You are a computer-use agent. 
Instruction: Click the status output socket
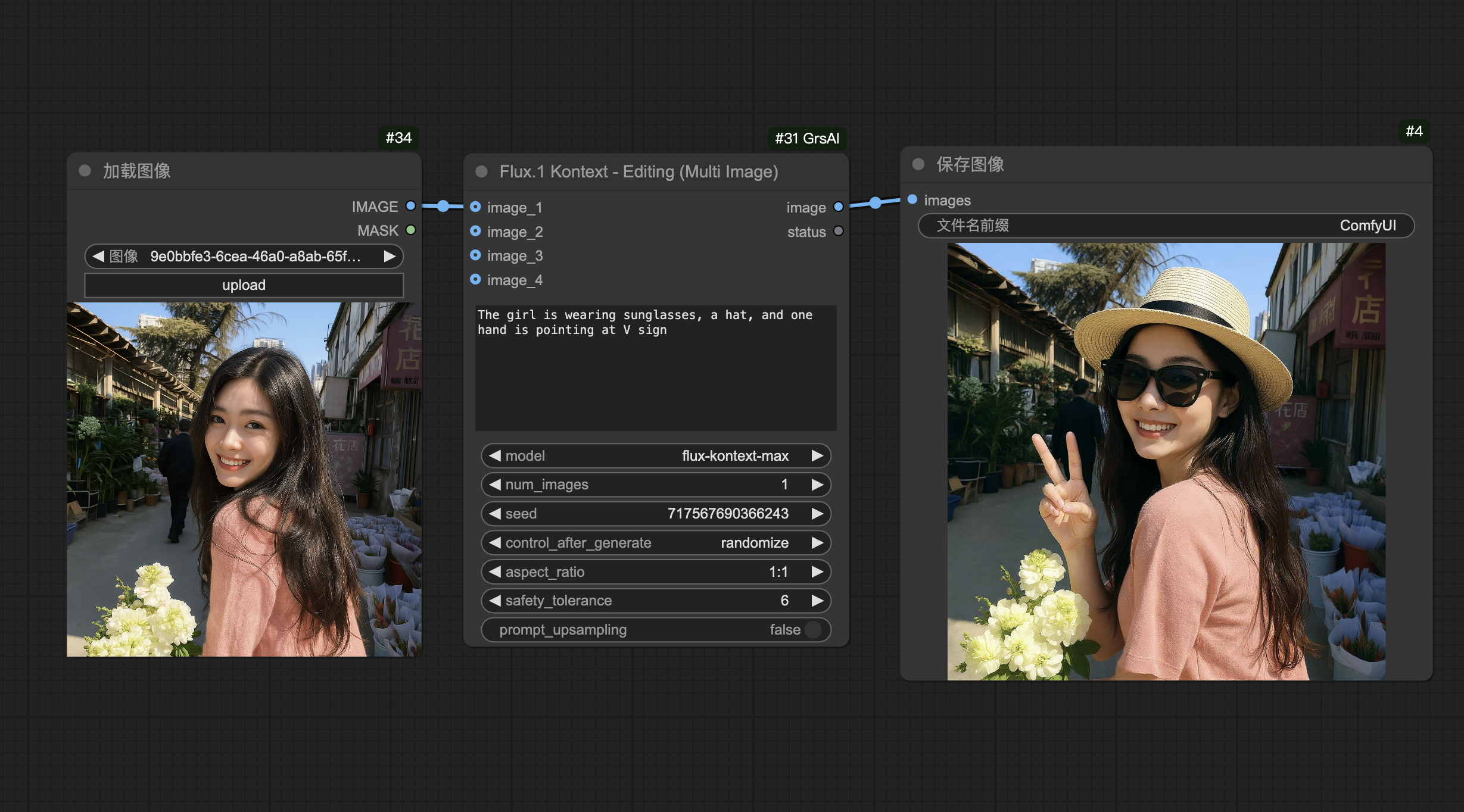(838, 231)
